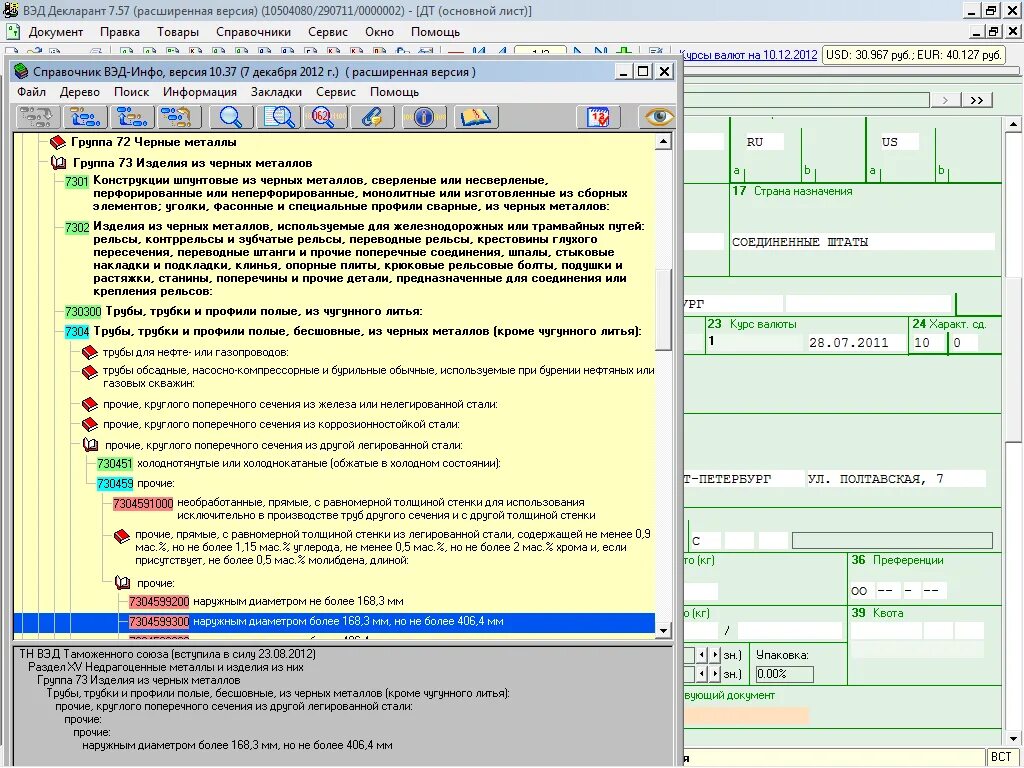Click the magnifier-over-document search icon
1024x768 pixels.
[279, 117]
